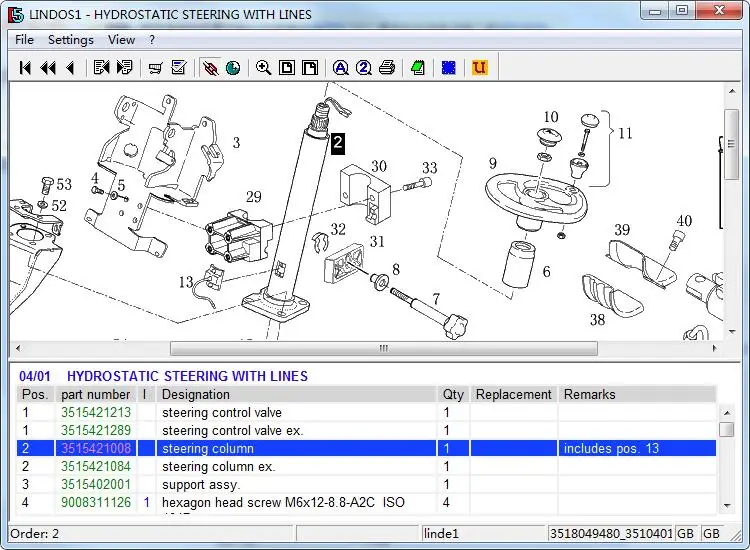Click part number link 9008311126
Screen dimensions: 750x550
click(96, 502)
